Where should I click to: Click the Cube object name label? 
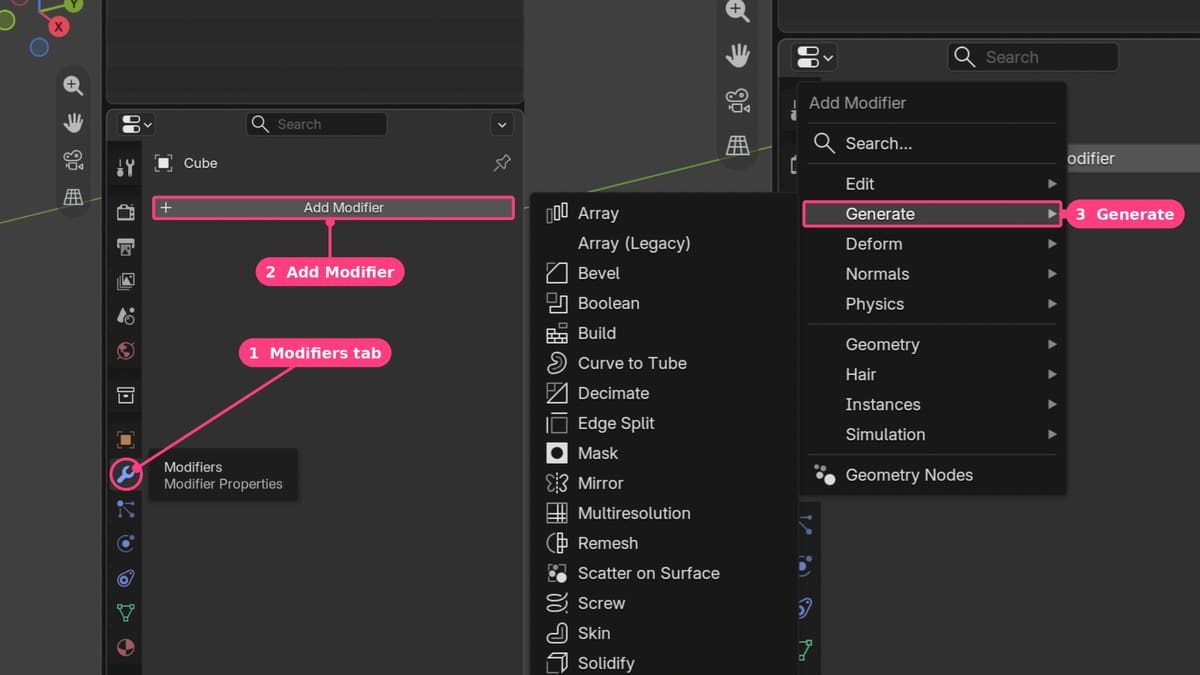pos(200,163)
